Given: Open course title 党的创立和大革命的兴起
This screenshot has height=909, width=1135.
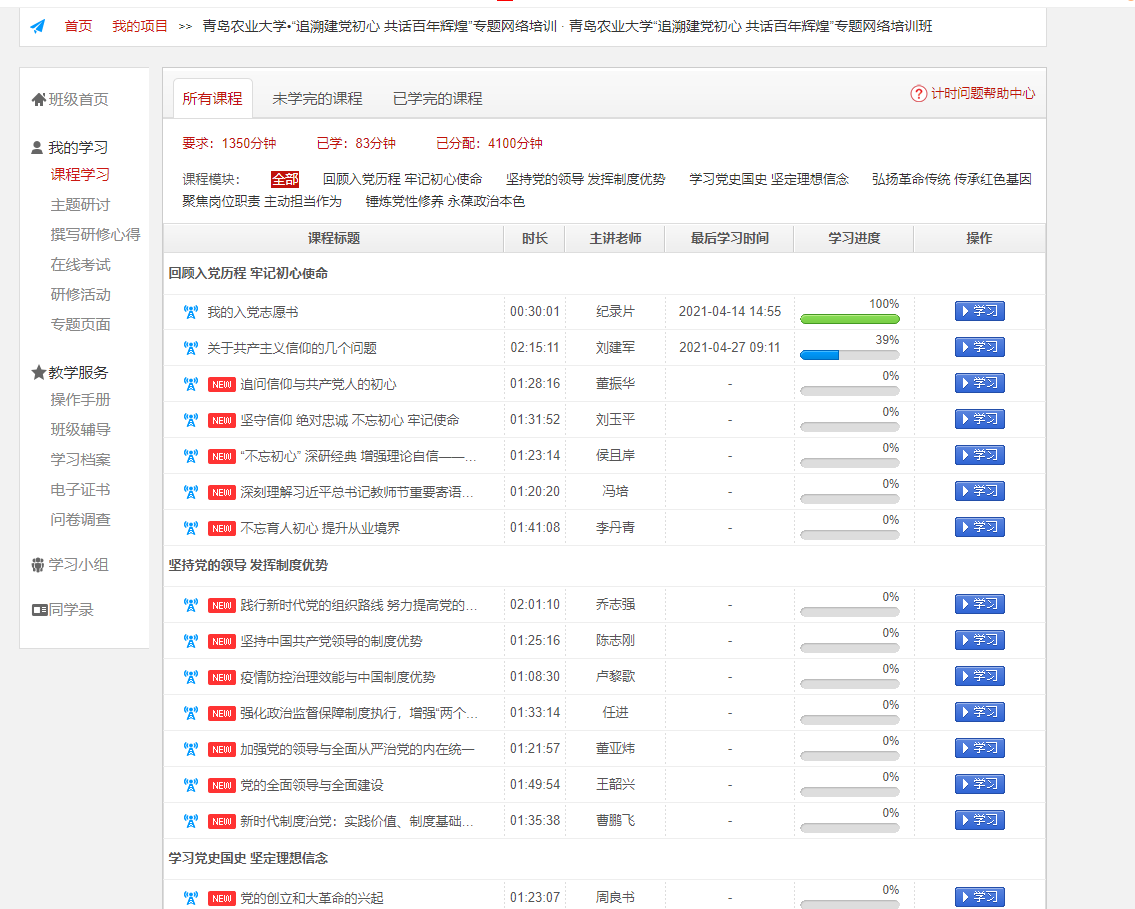Looking at the screenshot, I should [x=312, y=898].
